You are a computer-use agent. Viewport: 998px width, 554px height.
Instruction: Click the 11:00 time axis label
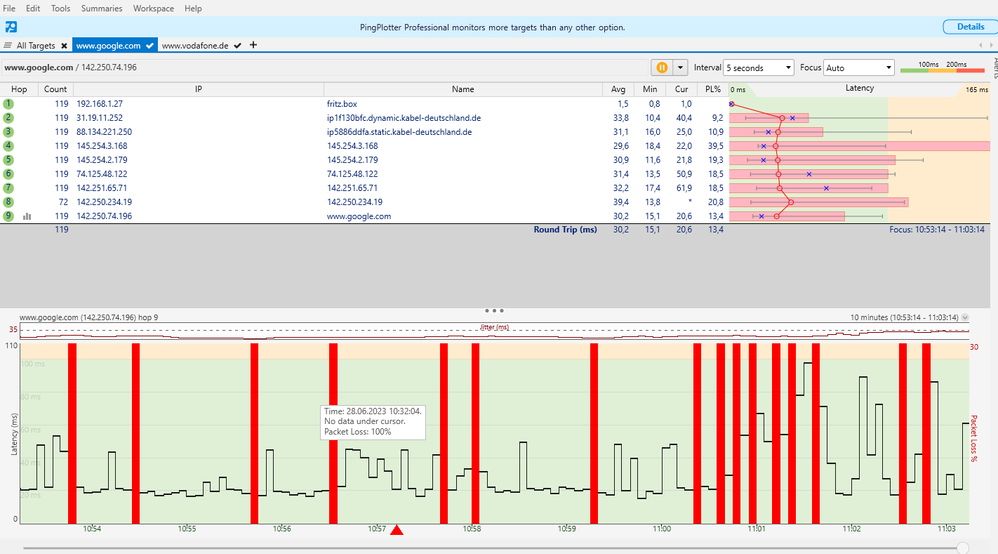tap(661, 529)
